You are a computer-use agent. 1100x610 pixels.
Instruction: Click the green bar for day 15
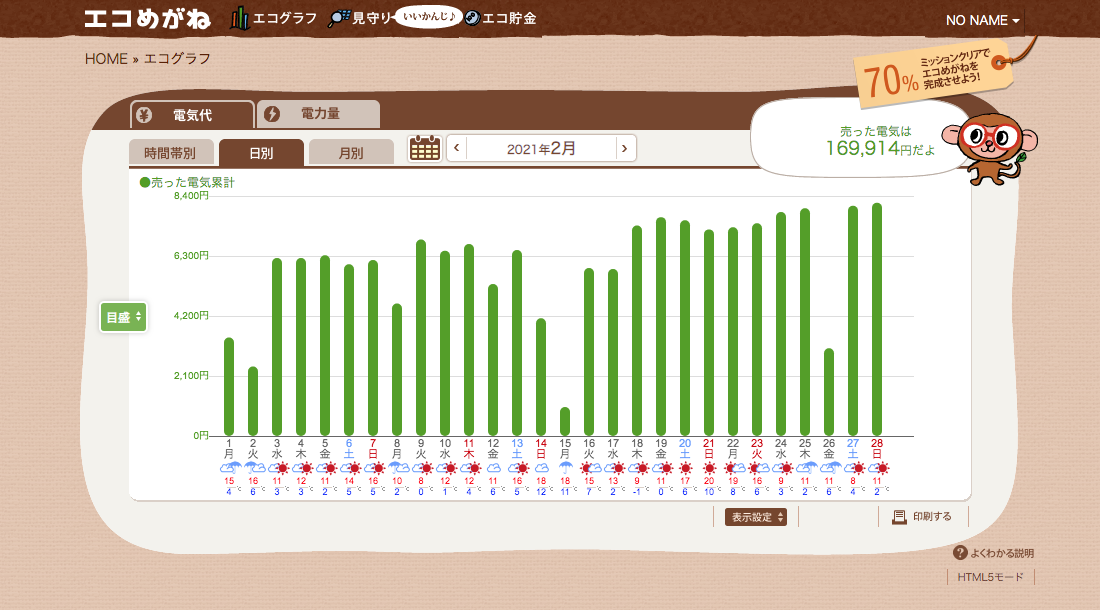point(565,421)
